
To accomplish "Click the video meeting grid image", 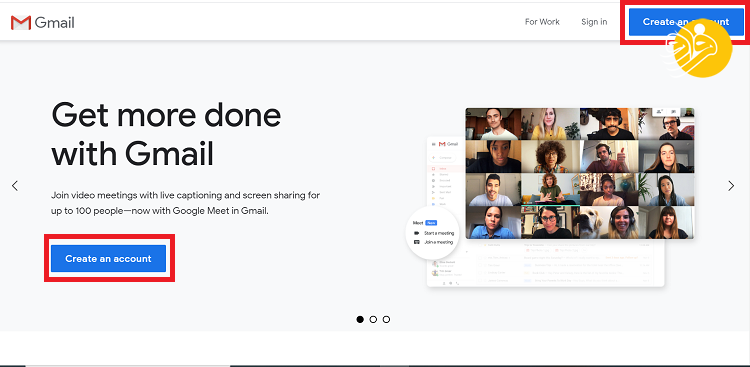I will pos(580,173).
